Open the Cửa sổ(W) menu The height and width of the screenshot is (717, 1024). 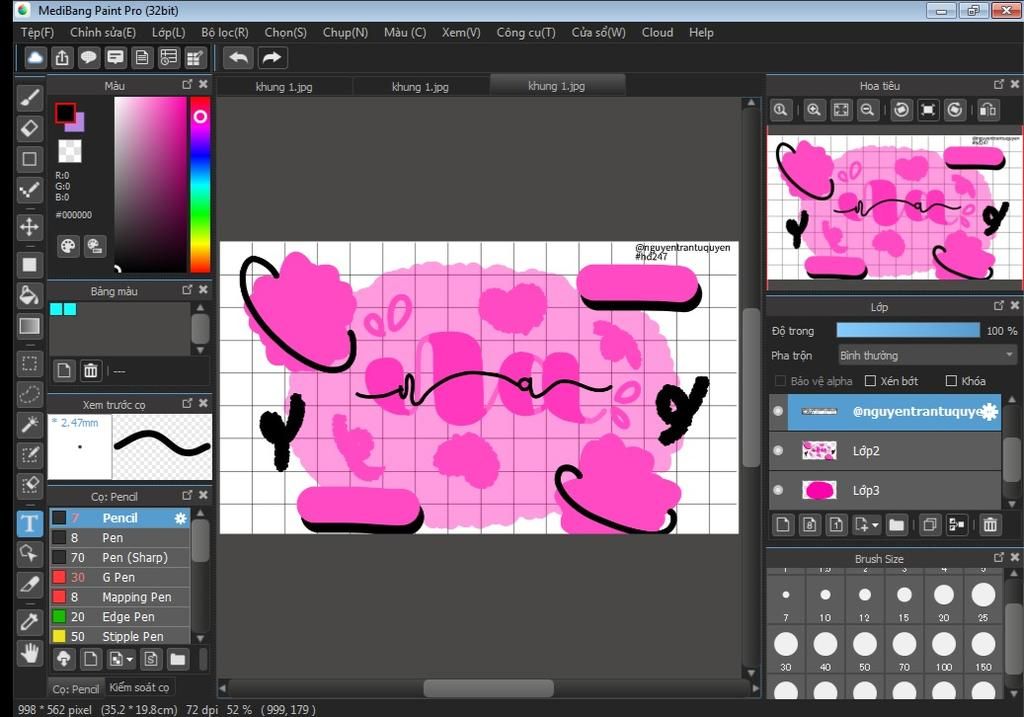[x=599, y=32]
